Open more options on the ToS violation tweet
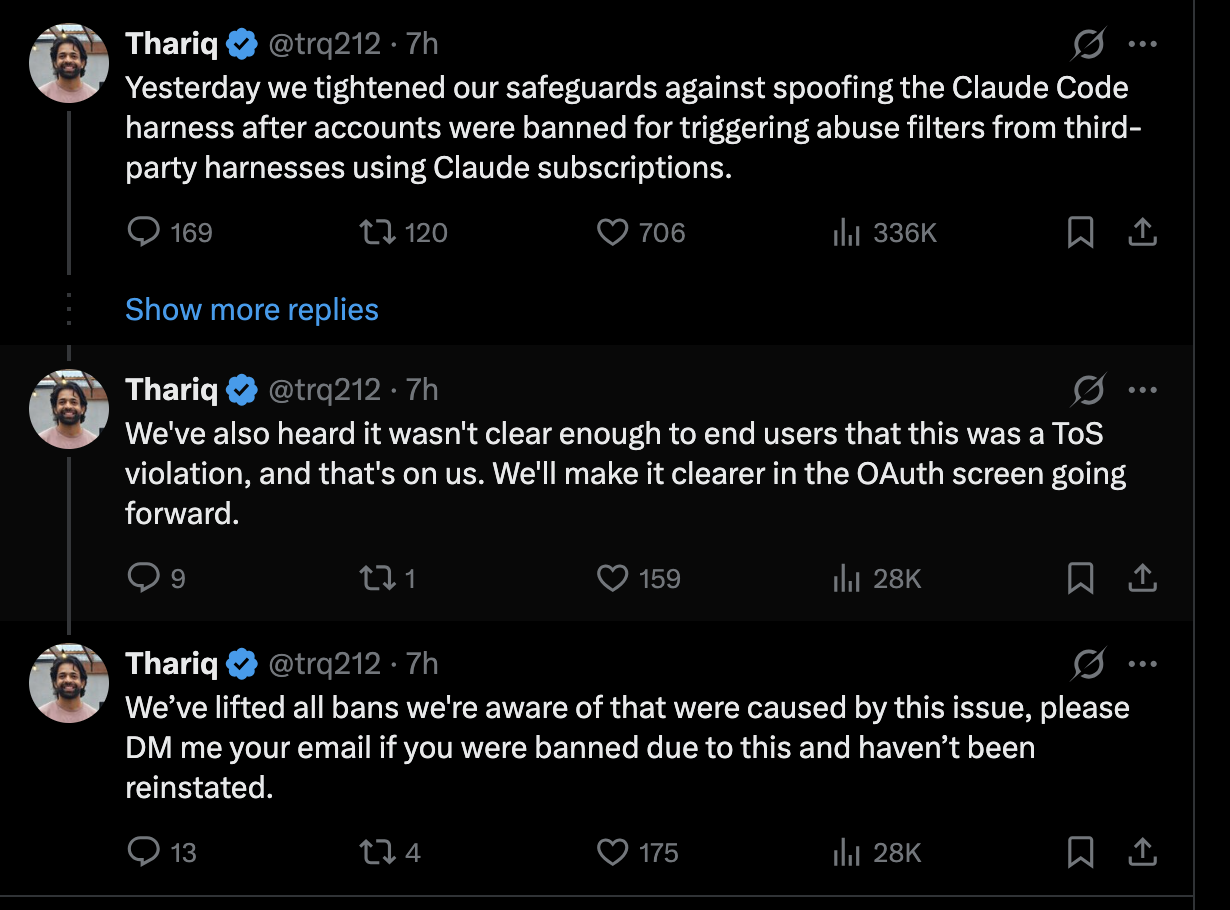 click(x=1142, y=390)
